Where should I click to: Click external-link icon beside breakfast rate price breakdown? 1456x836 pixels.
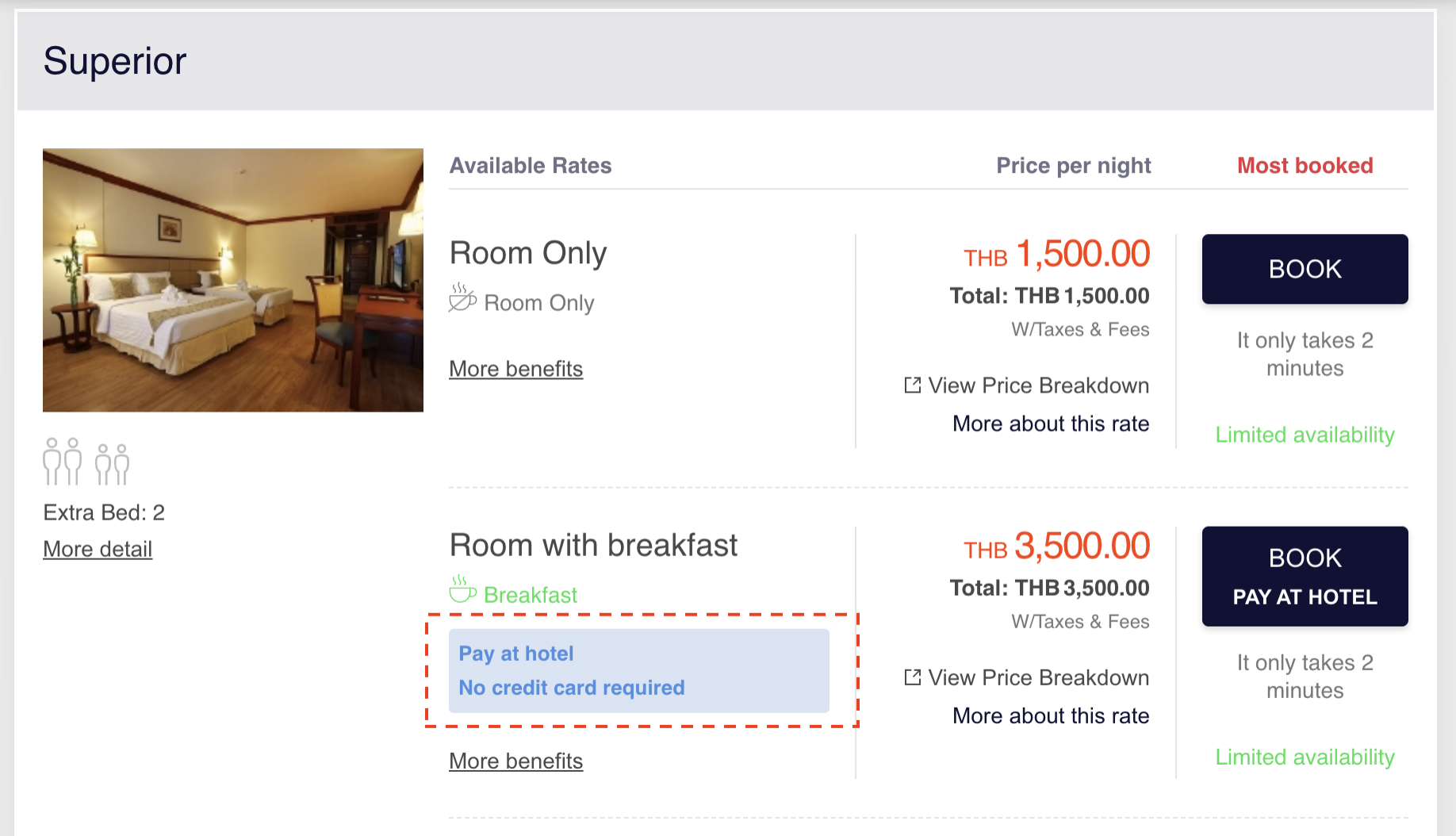click(x=913, y=677)
